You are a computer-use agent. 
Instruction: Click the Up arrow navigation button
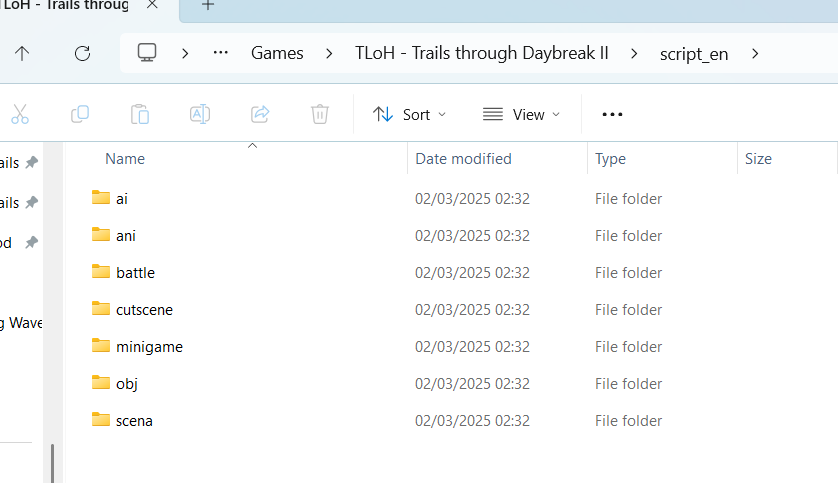(x=22, y=53)
